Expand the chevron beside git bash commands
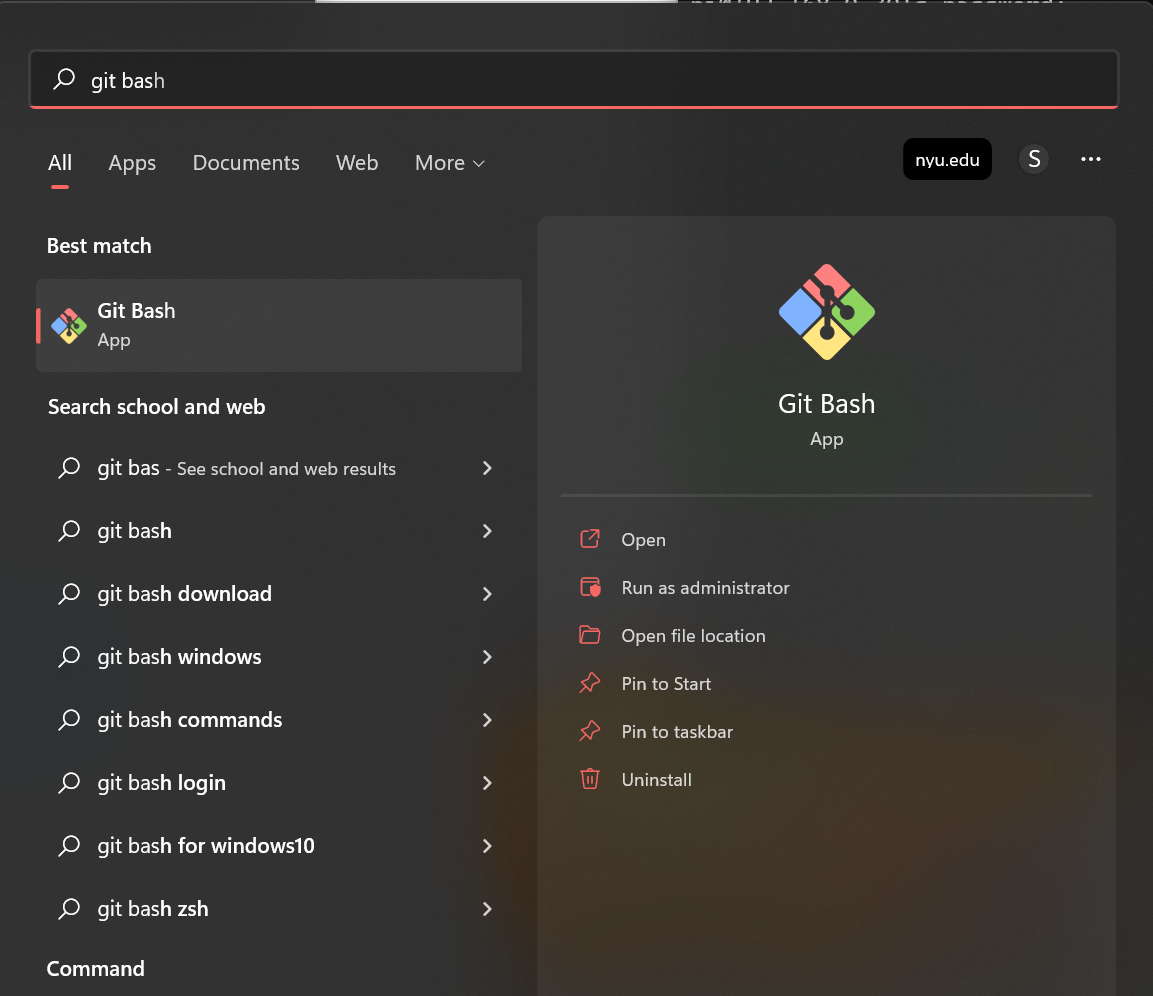 pyautogui.click(x=487, y=720)
